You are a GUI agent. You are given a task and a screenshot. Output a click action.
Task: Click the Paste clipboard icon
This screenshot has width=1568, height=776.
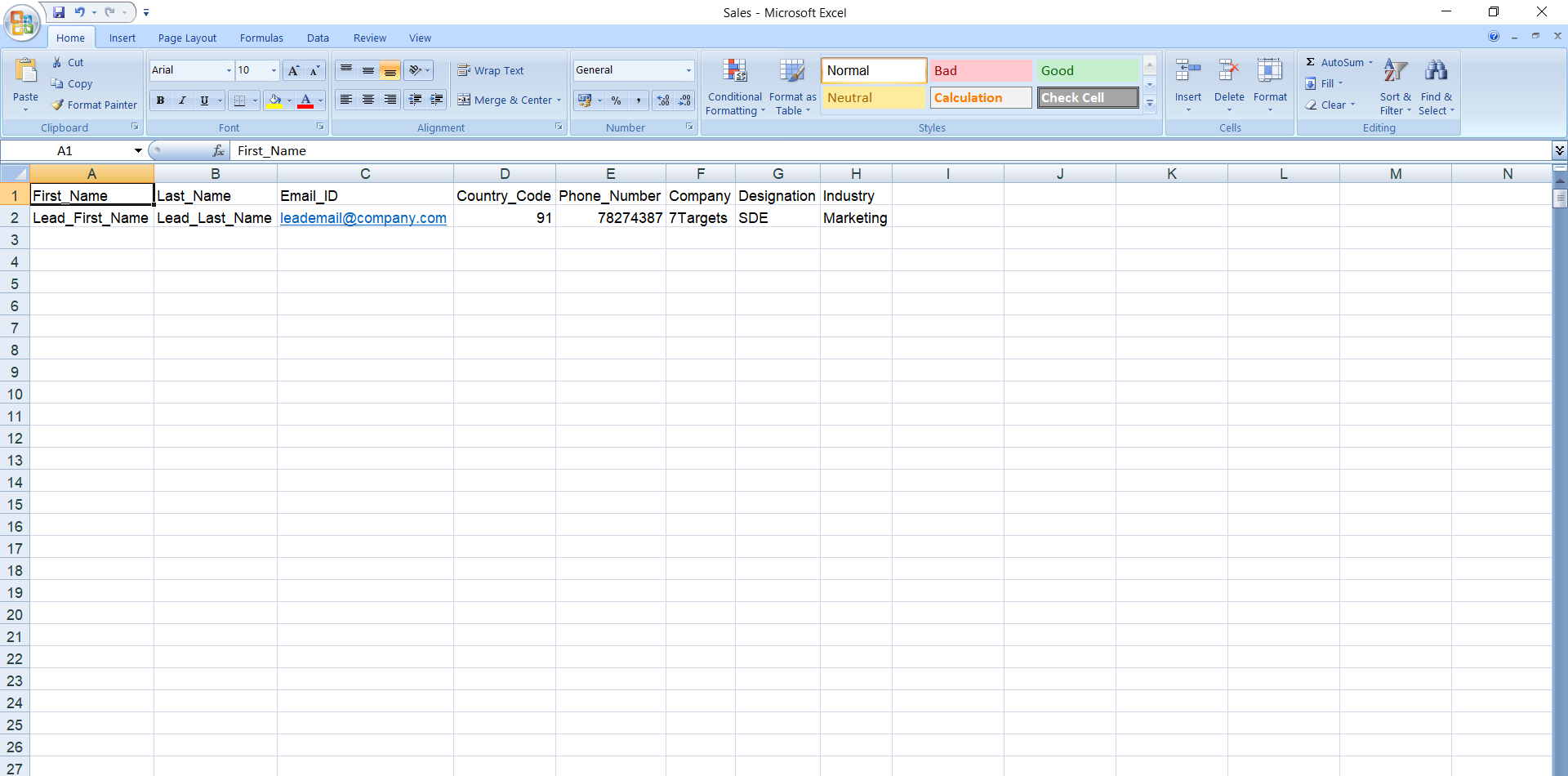pos(26,72)
